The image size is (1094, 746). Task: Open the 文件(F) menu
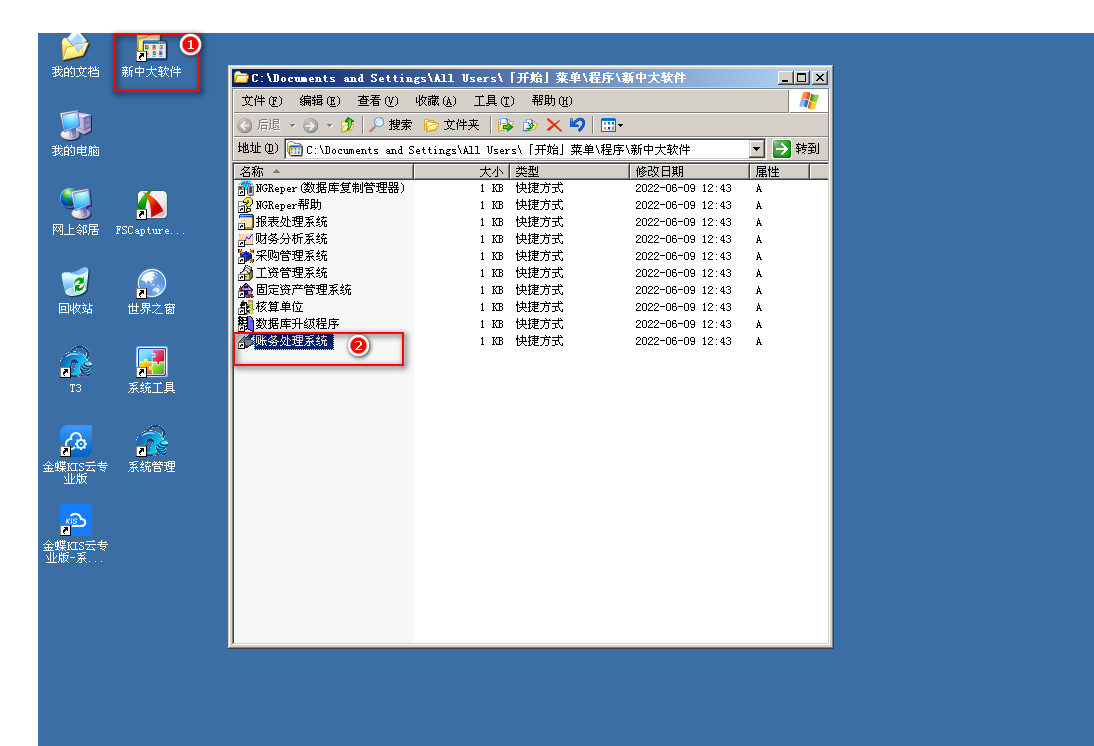coord(261,101)
